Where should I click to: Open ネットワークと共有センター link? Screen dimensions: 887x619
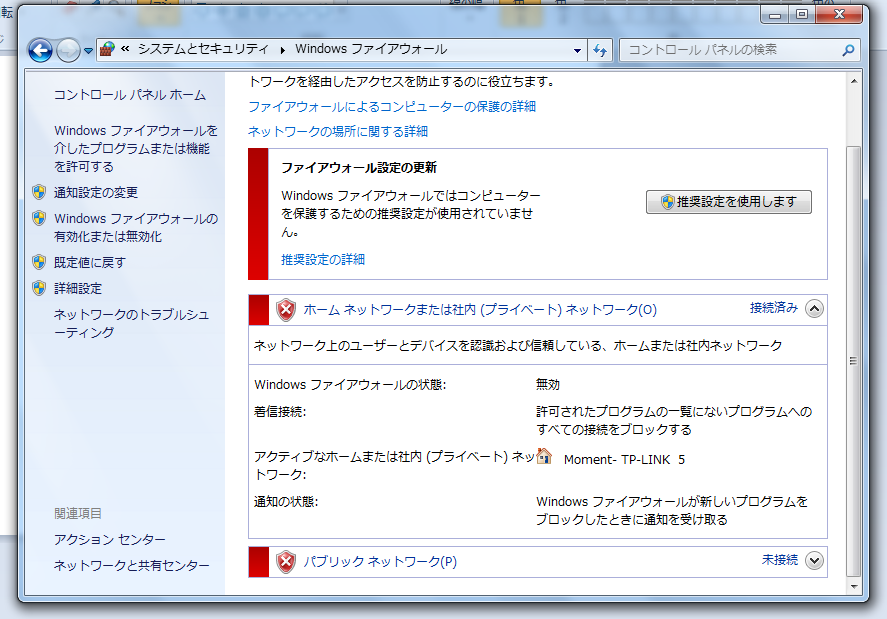(131, 565)
